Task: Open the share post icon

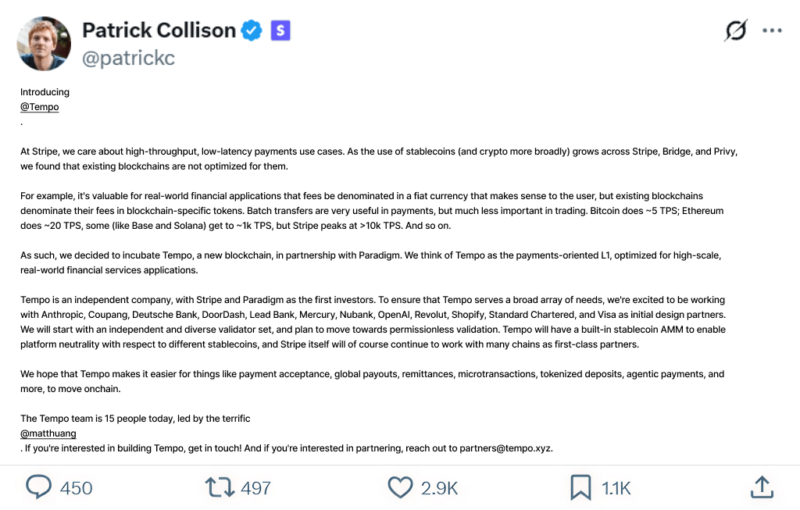Action: click(761, 487)
